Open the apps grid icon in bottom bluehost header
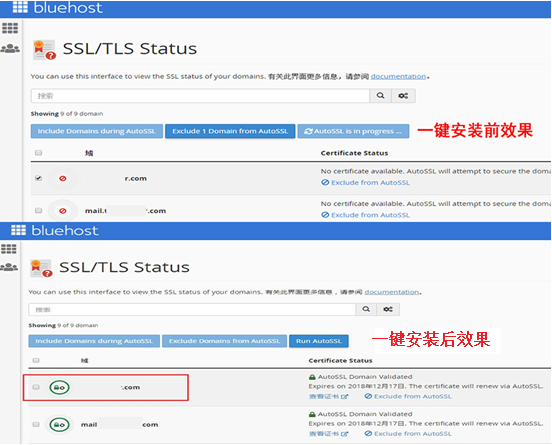Viewport: 552px width, 445px height. coord(18,230)
